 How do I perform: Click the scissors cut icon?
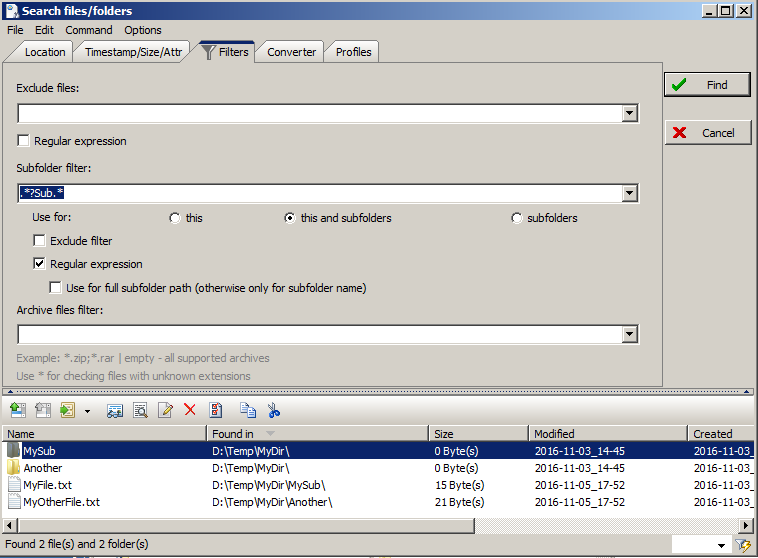273,410
